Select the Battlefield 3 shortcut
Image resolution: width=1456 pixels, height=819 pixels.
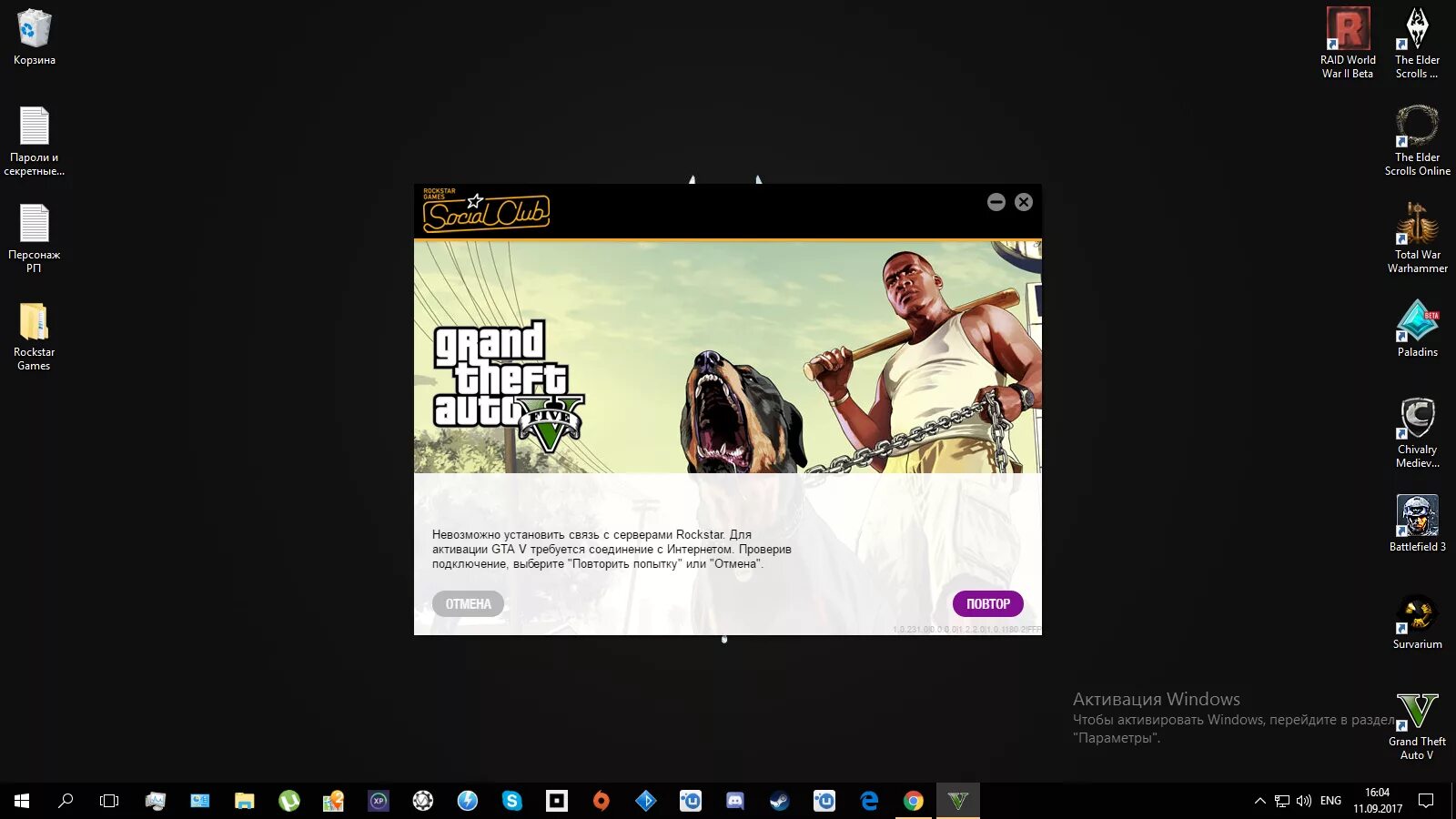pyautogui.click(x=1418, y=523)
